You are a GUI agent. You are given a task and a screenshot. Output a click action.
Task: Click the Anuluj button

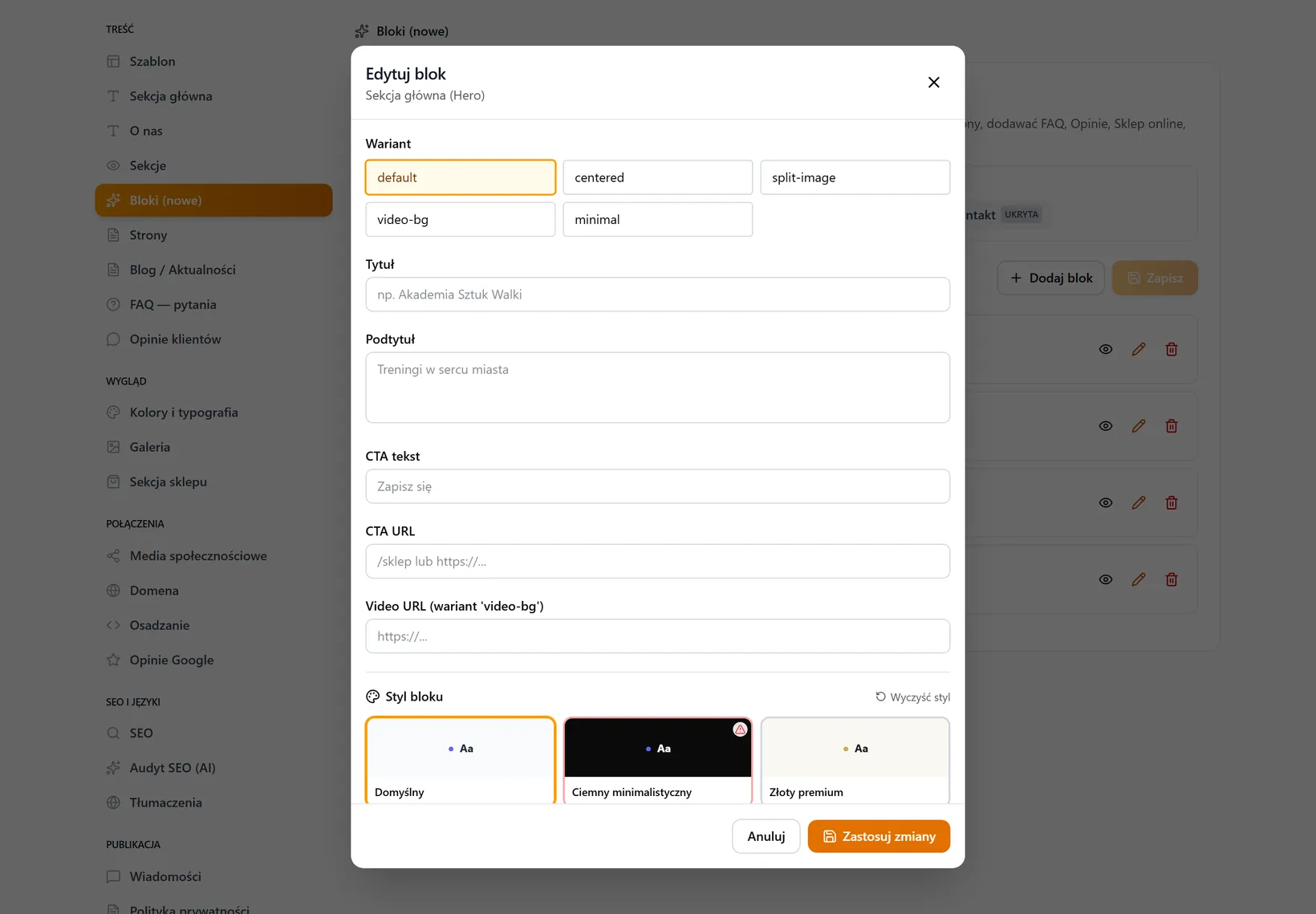(x=766, y=836)
